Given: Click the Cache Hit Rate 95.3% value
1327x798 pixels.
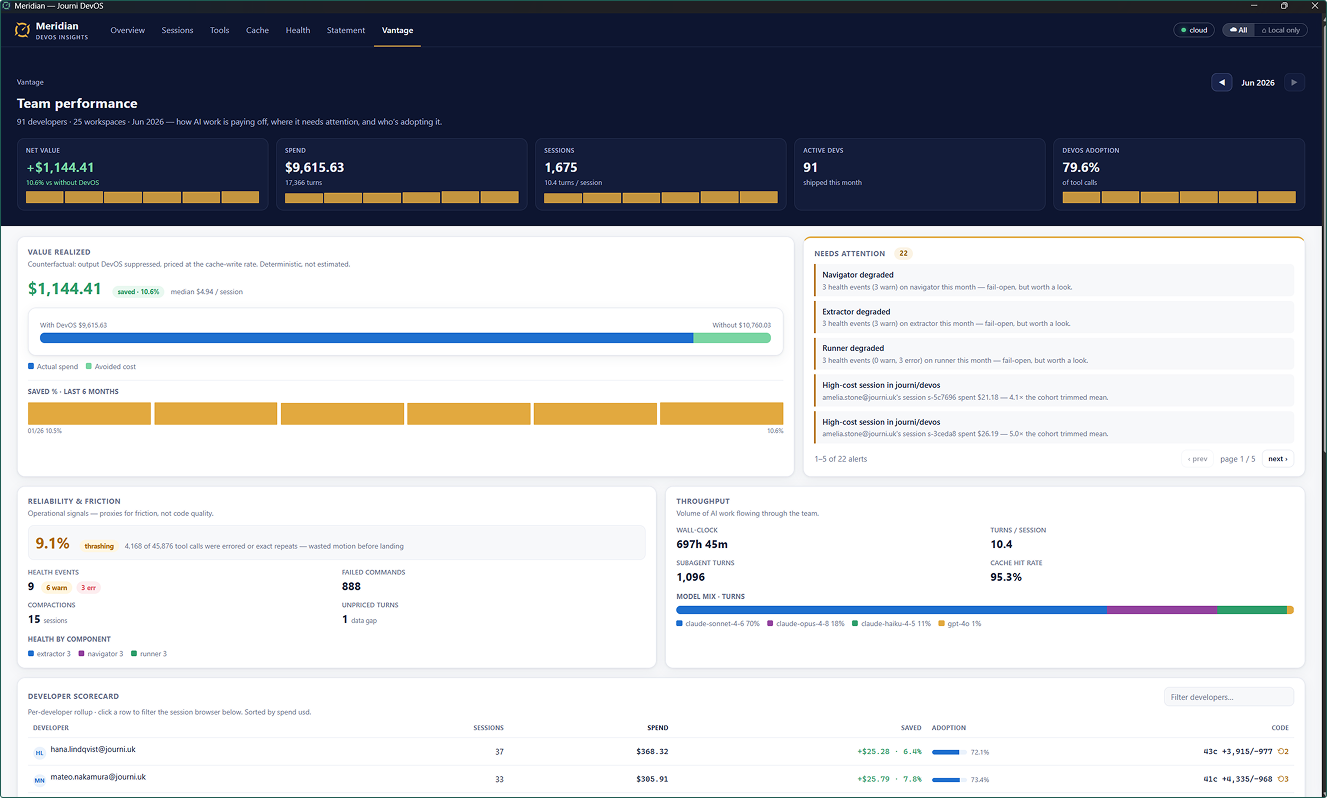Looking at the screenshot, I should (x=1006, y=577).
